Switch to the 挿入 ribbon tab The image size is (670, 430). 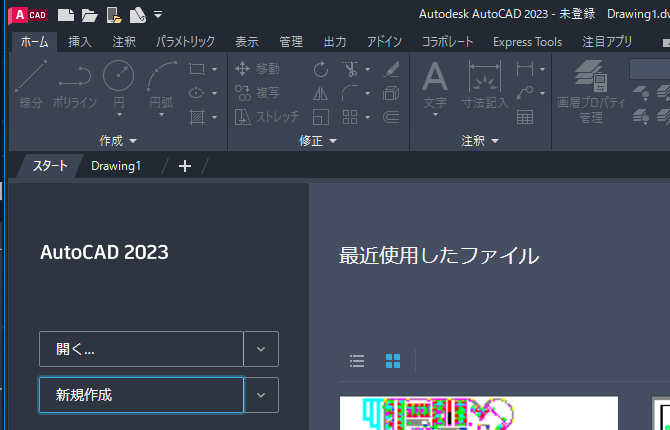click(x=80, y=42)
